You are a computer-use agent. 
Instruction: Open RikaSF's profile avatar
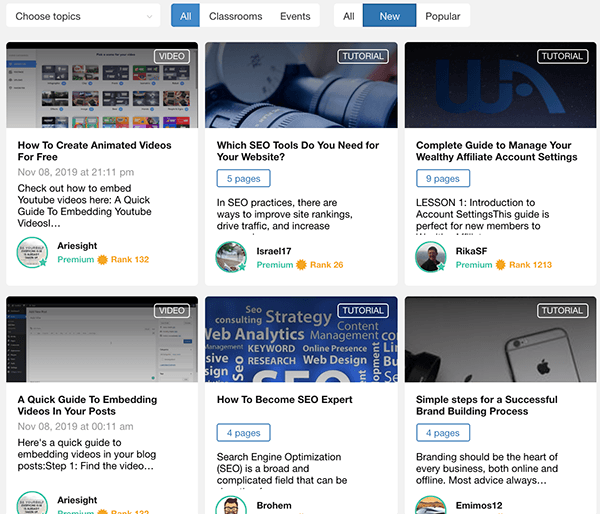coord(430,257)
